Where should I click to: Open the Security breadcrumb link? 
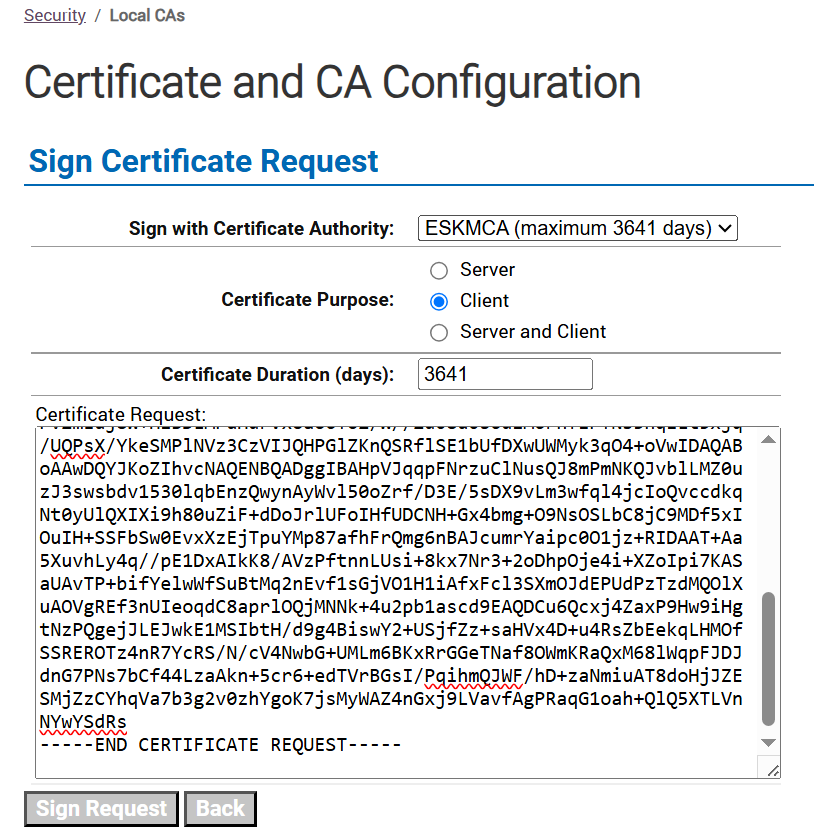click(x=54, y=15)
